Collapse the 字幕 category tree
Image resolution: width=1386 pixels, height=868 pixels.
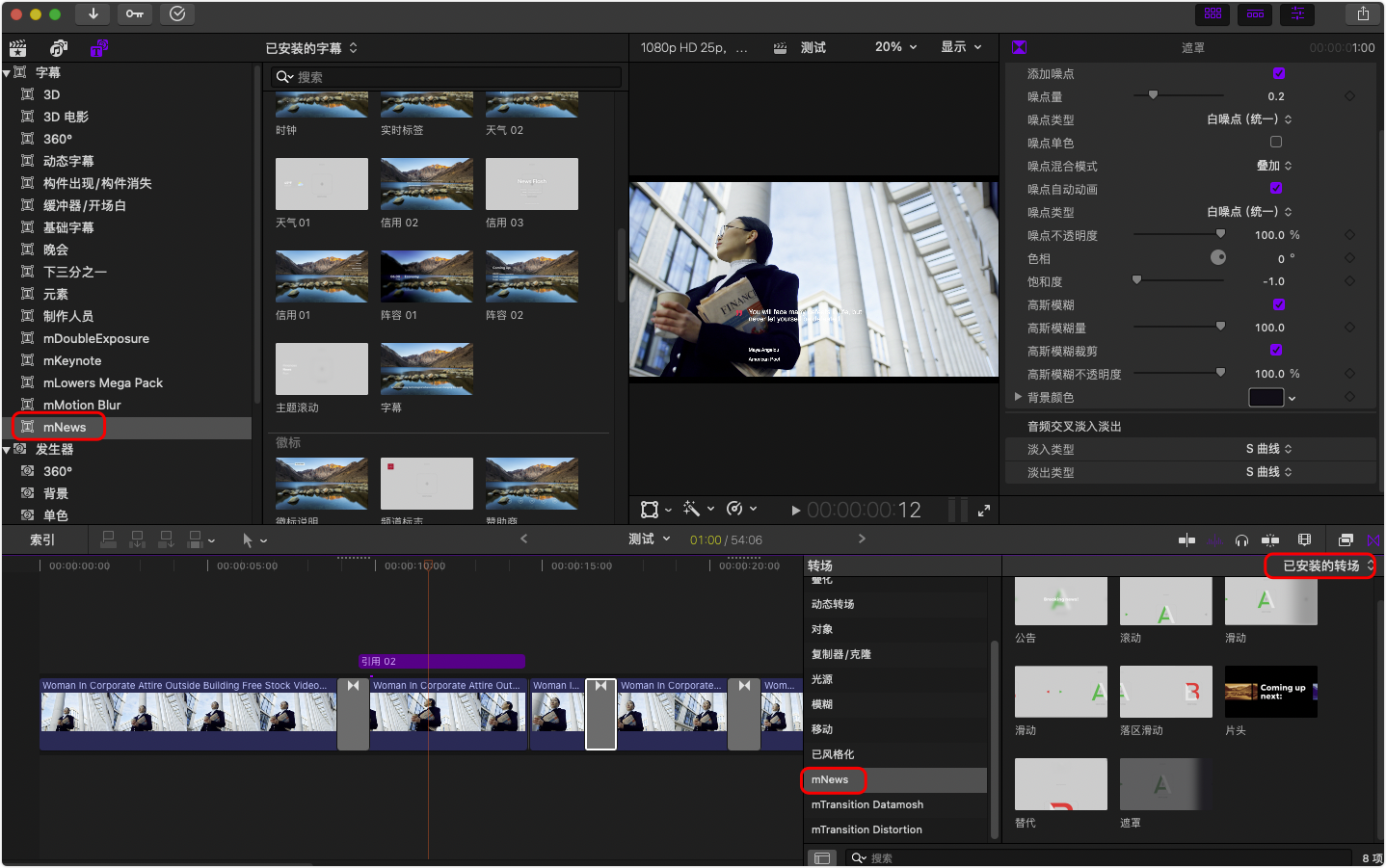click(x=7, y=73)
